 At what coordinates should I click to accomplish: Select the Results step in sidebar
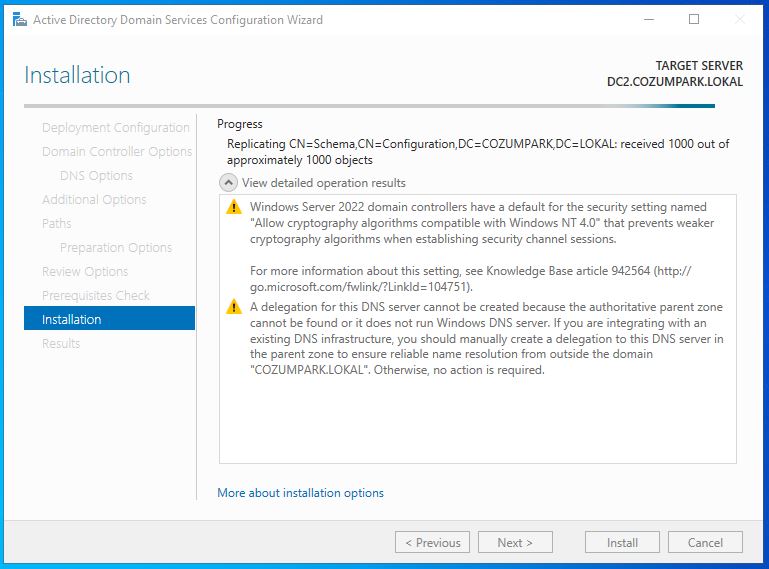click(61, 344)
